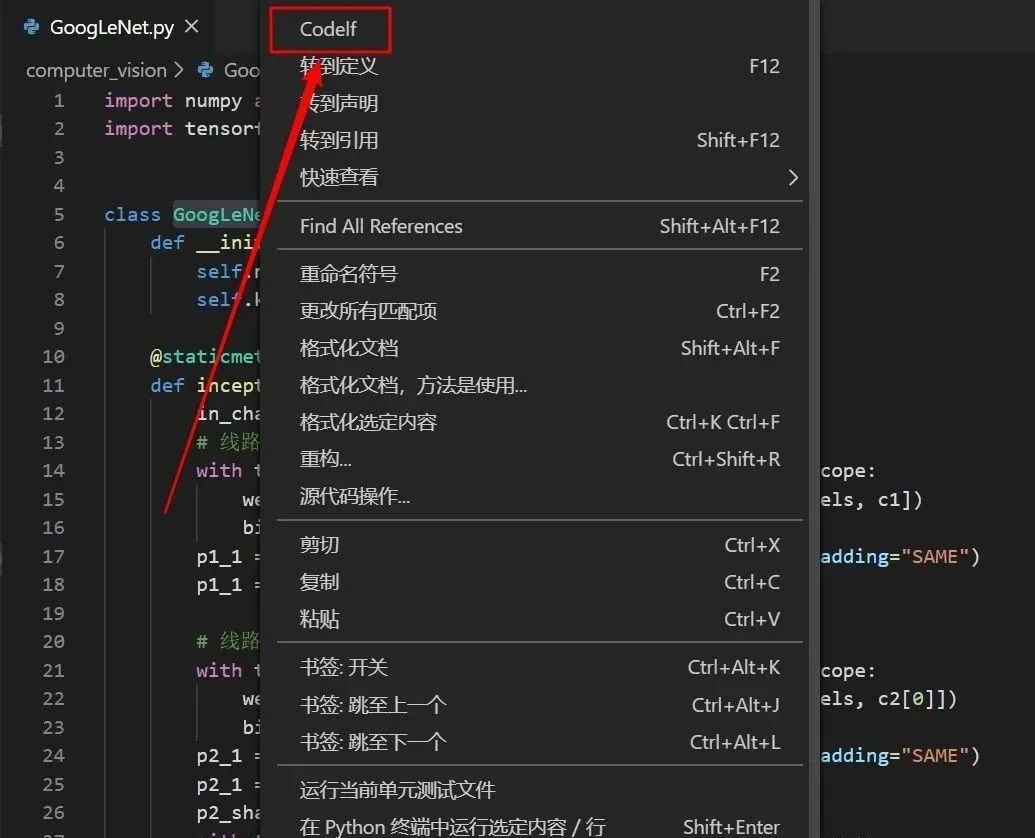The image size is (1035, 838).
Task: Close the GoogLeNet.py tab
Action: point(191,26)
